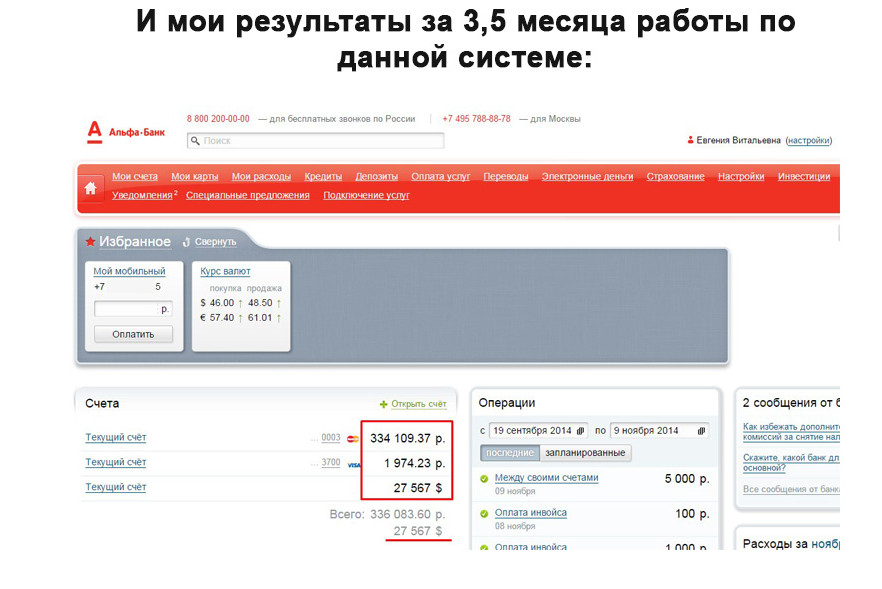Open Настройки in the red menu

click(x=741, y=176)
